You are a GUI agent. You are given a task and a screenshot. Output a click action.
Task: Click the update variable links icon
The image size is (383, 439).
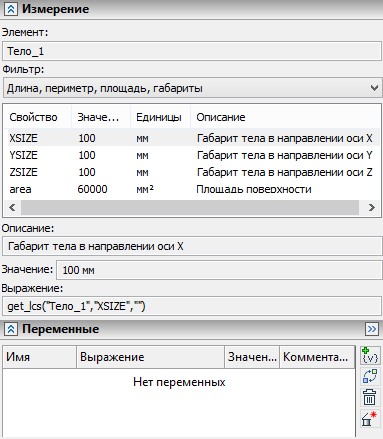370,376
